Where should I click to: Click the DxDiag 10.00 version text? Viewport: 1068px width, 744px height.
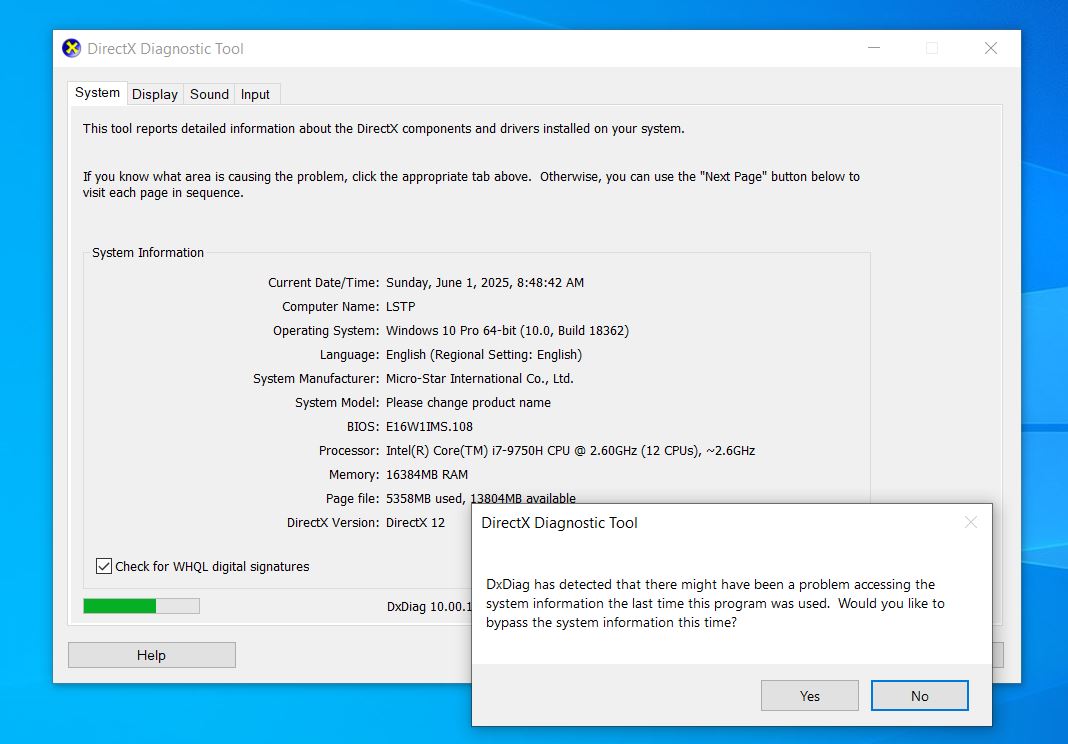(429, 606)
